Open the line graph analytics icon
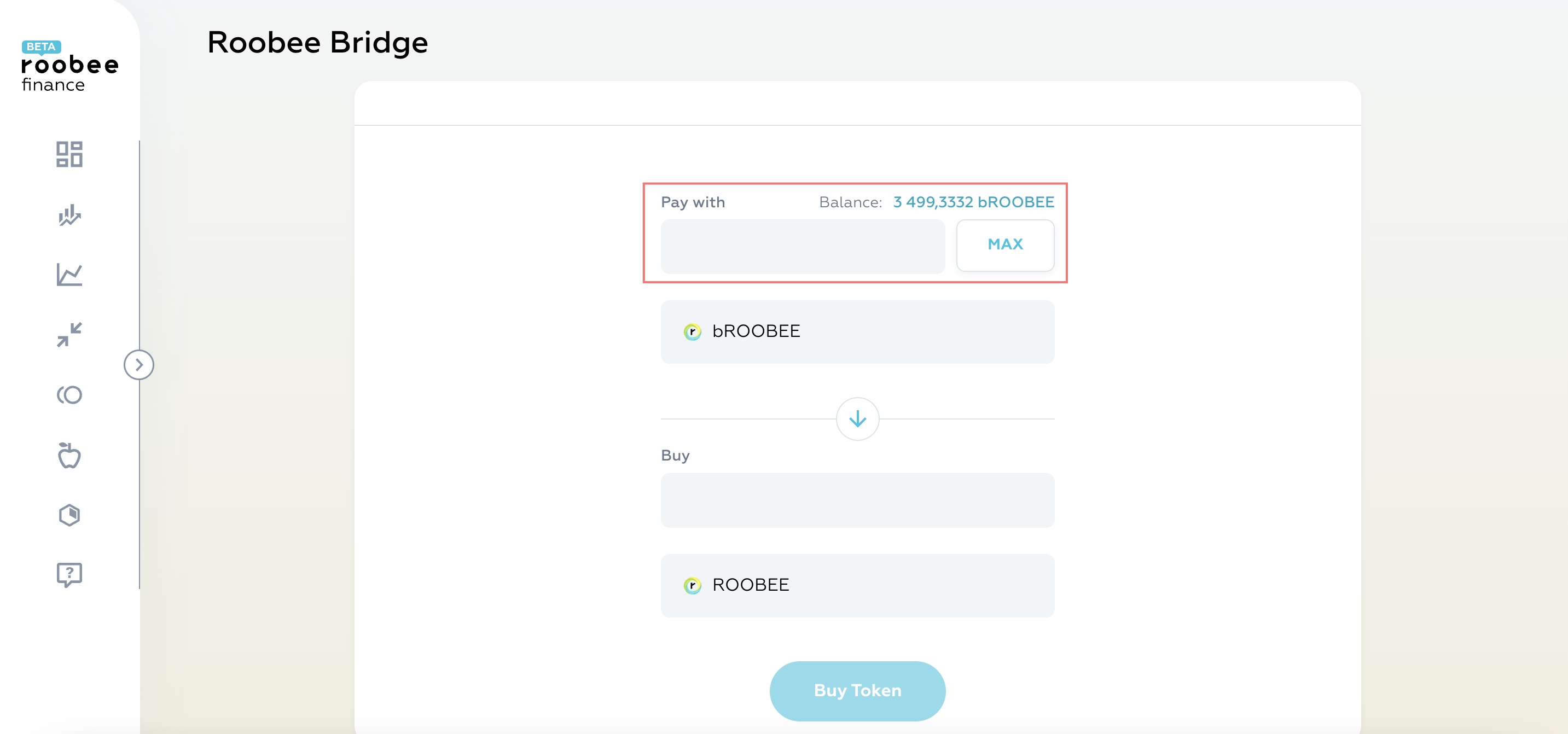1568x734 pixels. pyautogui.click(x=69, y=275)
